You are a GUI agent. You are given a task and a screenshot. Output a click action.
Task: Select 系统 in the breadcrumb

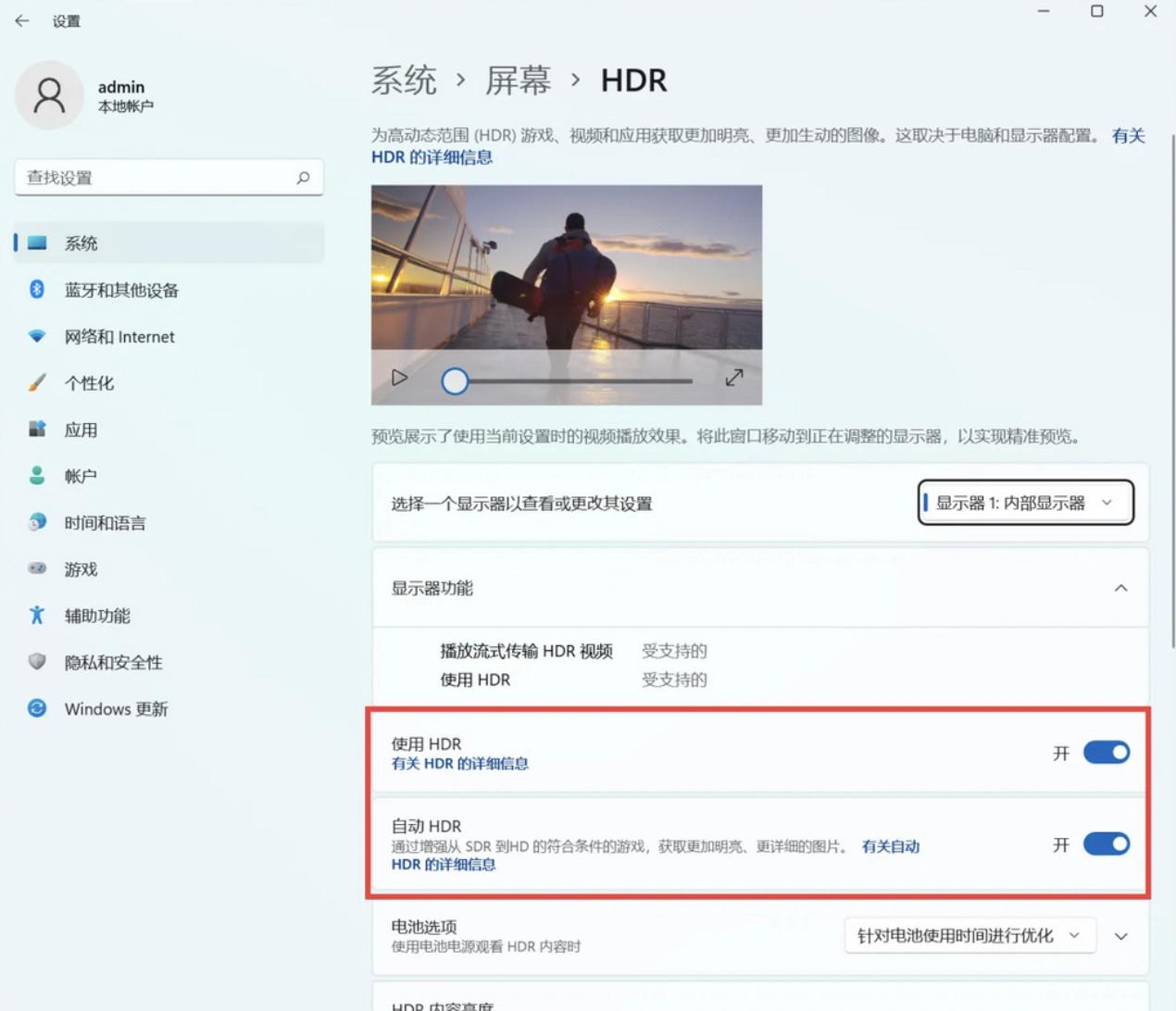(x=403, y=81)
